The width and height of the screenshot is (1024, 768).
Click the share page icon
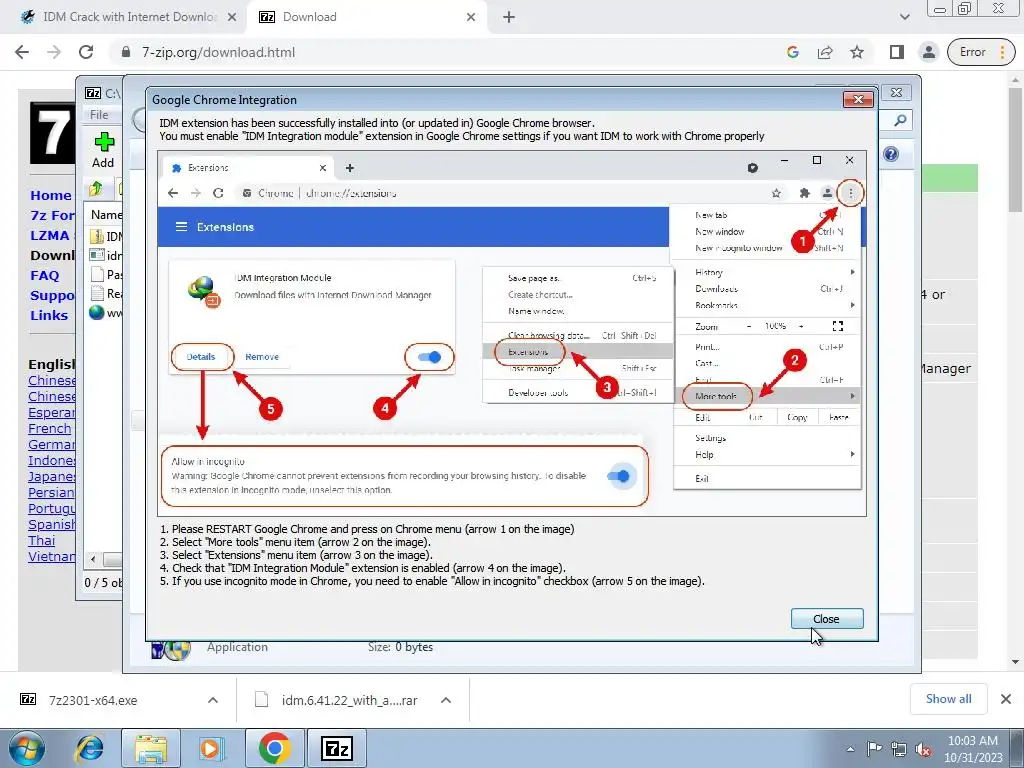point(825,52)
